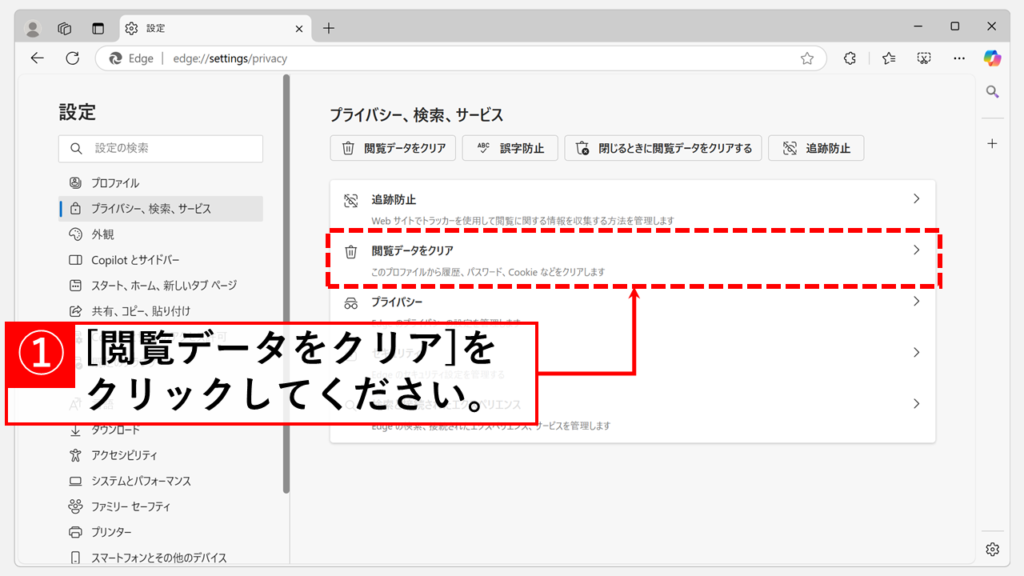Select 外観 in settings sidebar
The width and height of the screenshot is (1024, 576).
[x=103, y=234]
